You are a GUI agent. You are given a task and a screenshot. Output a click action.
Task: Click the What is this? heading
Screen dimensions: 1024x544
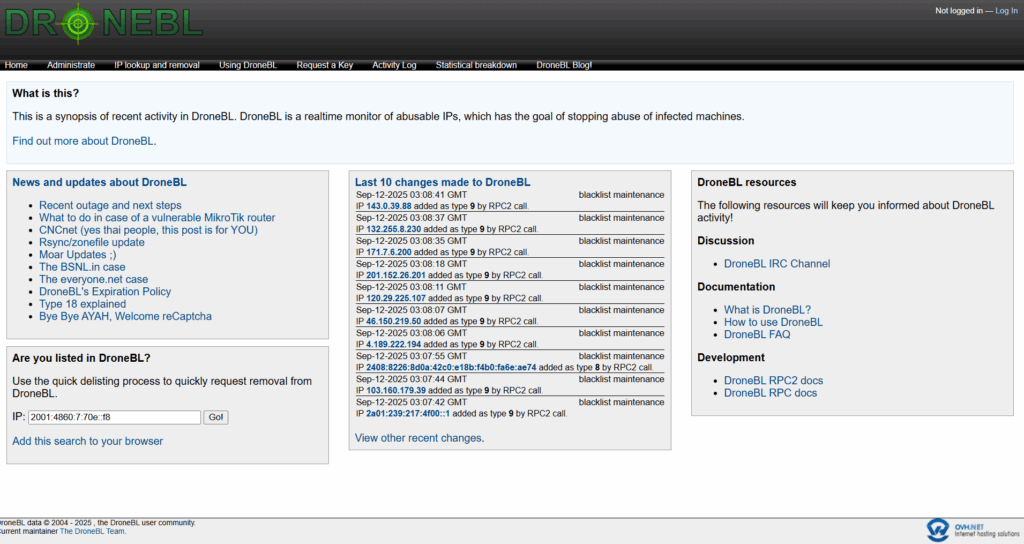(x=45, y=93)
